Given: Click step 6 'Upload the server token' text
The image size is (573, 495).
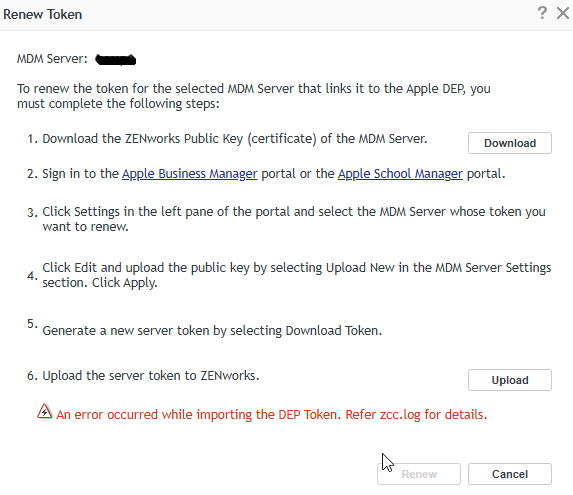Looking at the screenshot, I should (151, 376).
